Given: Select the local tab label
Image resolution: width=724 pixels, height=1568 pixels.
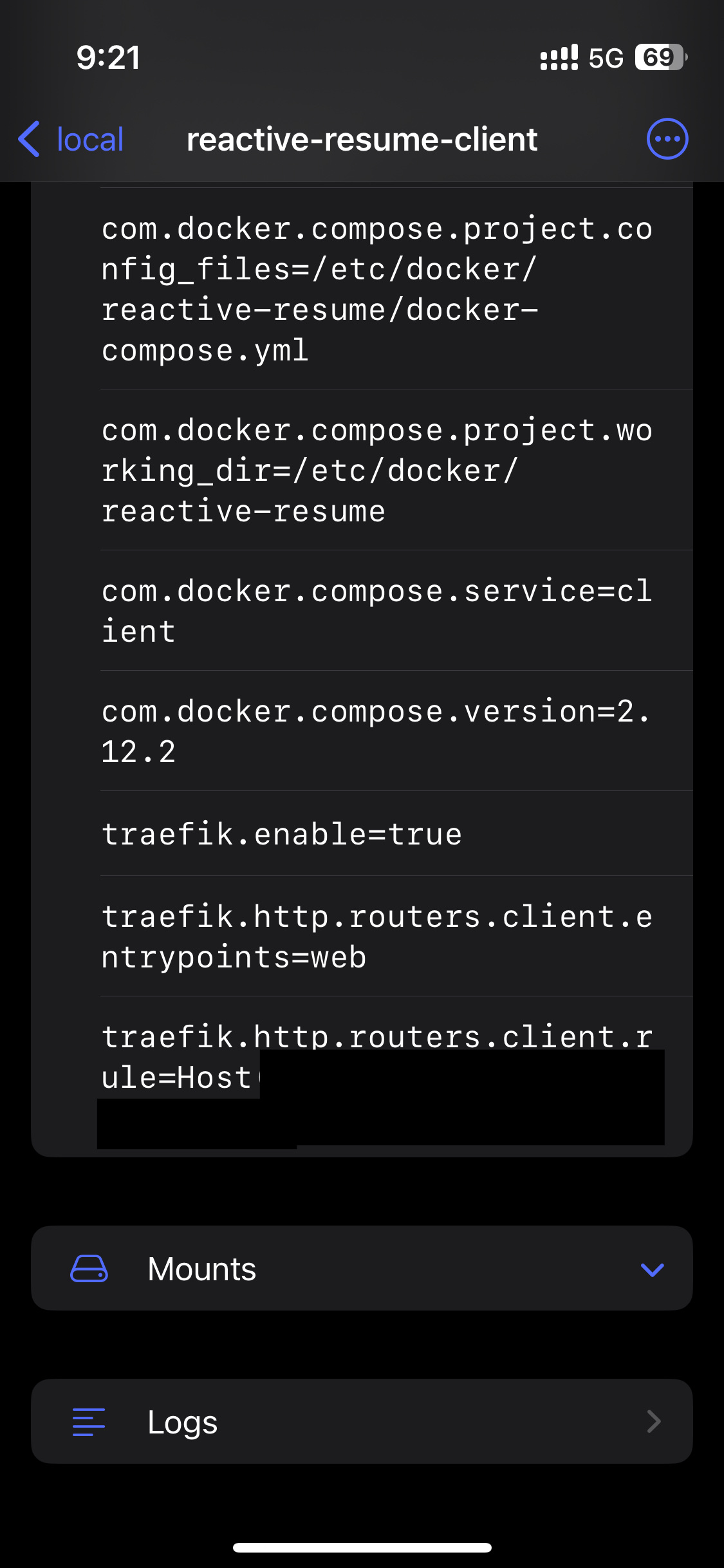Looking at the screenshot, I should pyautogui.click(x=89, y=139).
